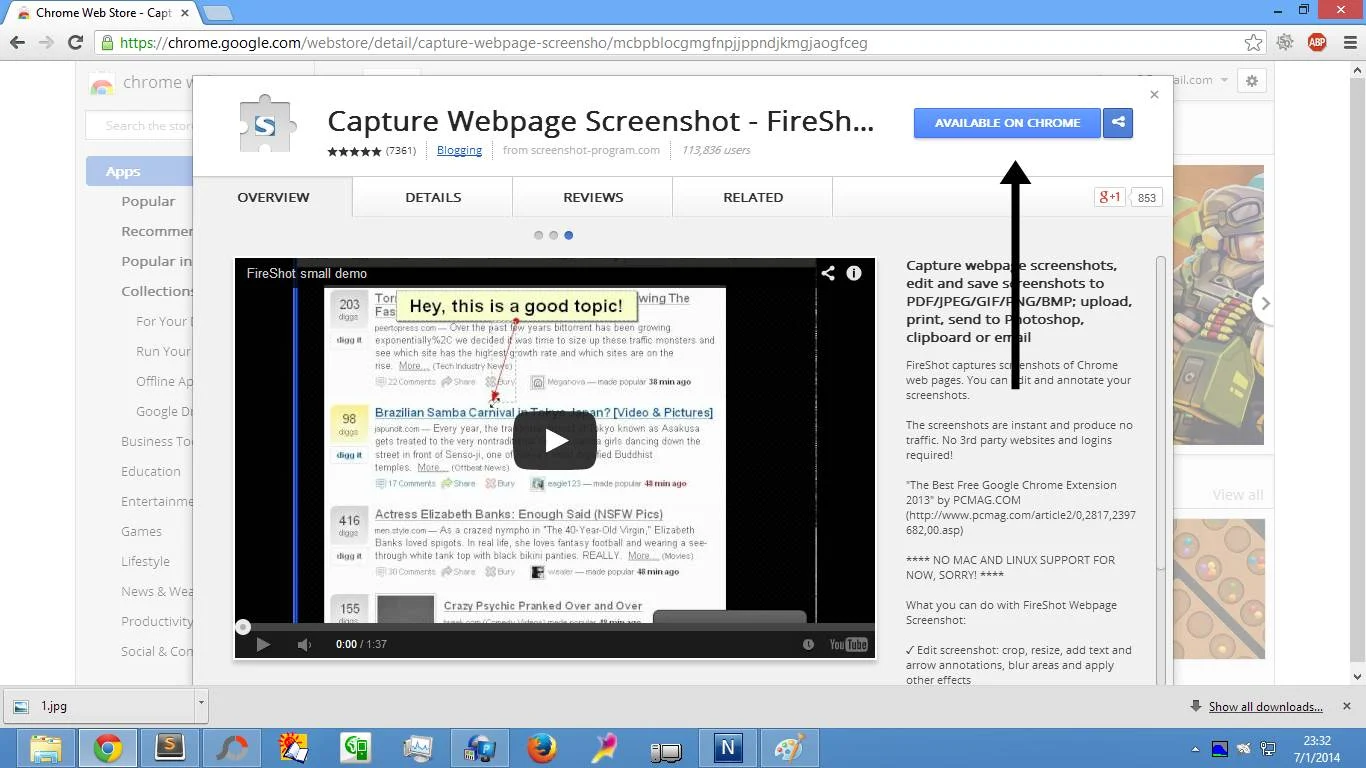Screen dimensions: 1366x768
Task: Open the blue N app in the taskbar
Action: coord(728,748)
